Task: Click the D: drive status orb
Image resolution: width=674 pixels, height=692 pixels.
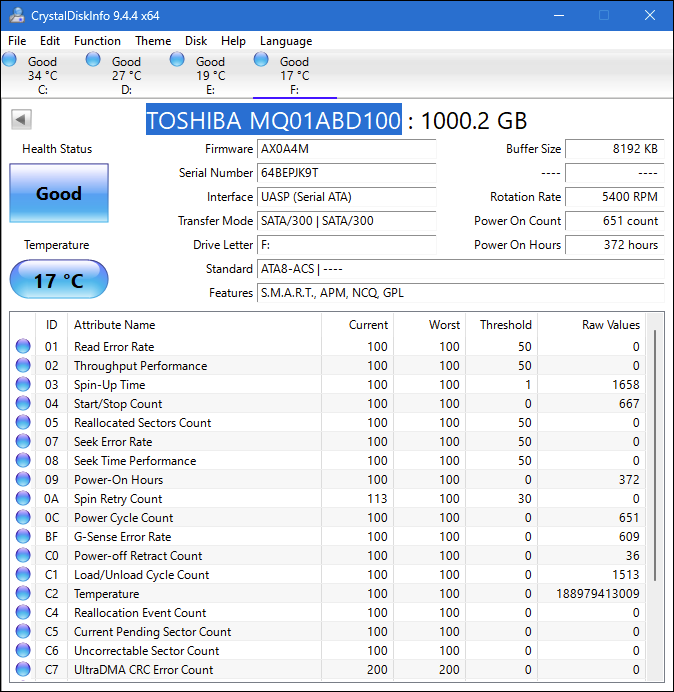Action: pyautogui.click(x=93, y=59)
